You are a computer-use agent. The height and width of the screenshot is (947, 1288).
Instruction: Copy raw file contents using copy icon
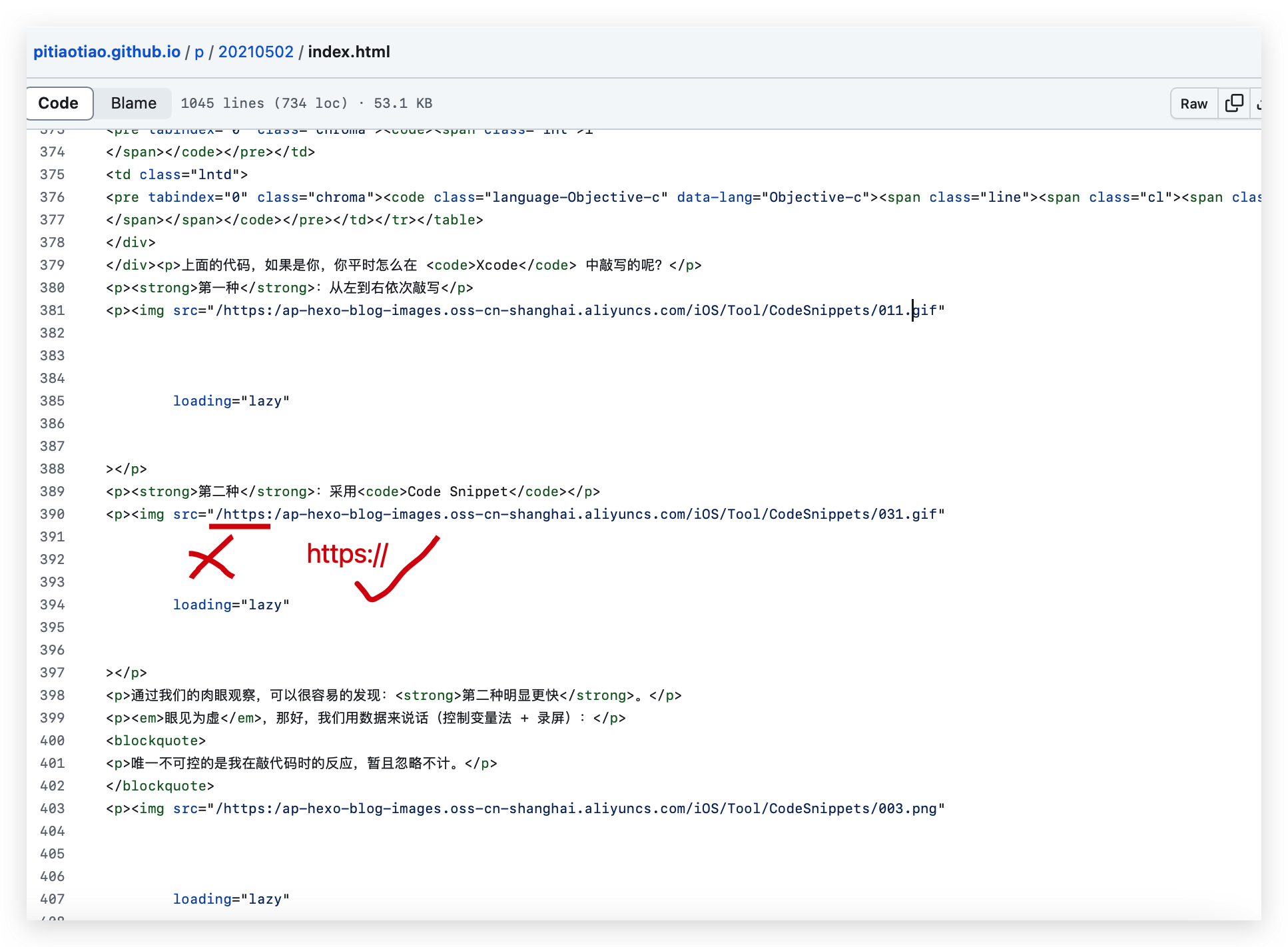click(1234, 103)
